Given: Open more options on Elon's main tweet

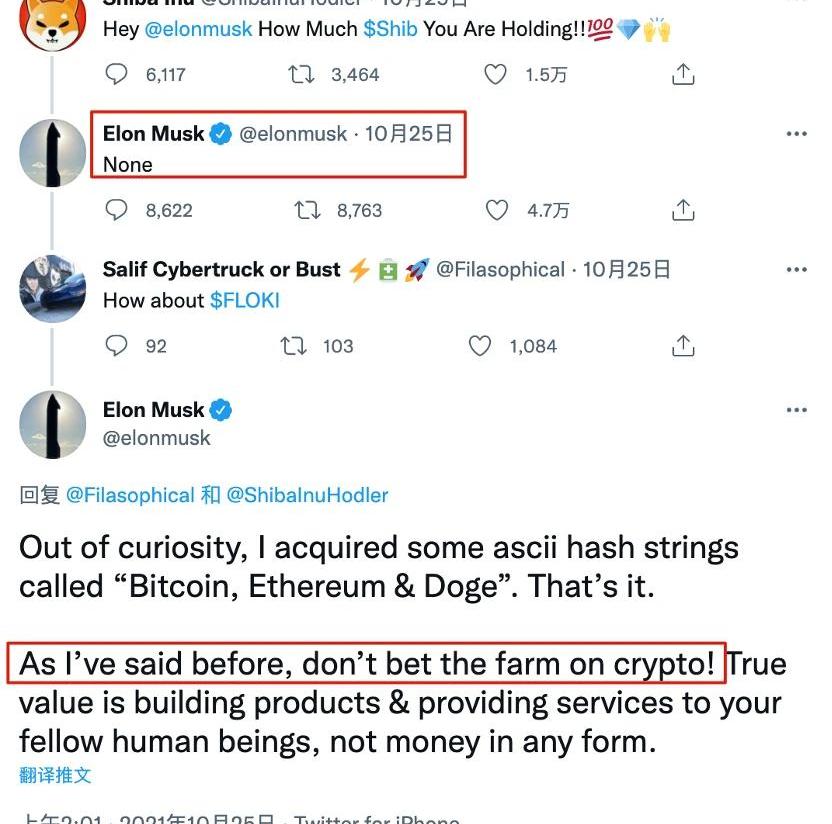Looking at the screenshot, I should pyautogui.click(x=796, y=410).
